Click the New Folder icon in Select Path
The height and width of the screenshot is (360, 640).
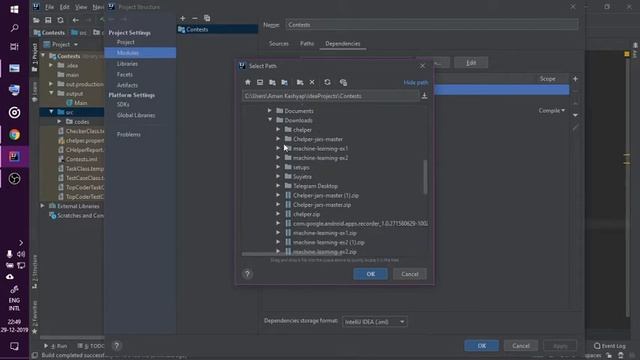point(300,82)
